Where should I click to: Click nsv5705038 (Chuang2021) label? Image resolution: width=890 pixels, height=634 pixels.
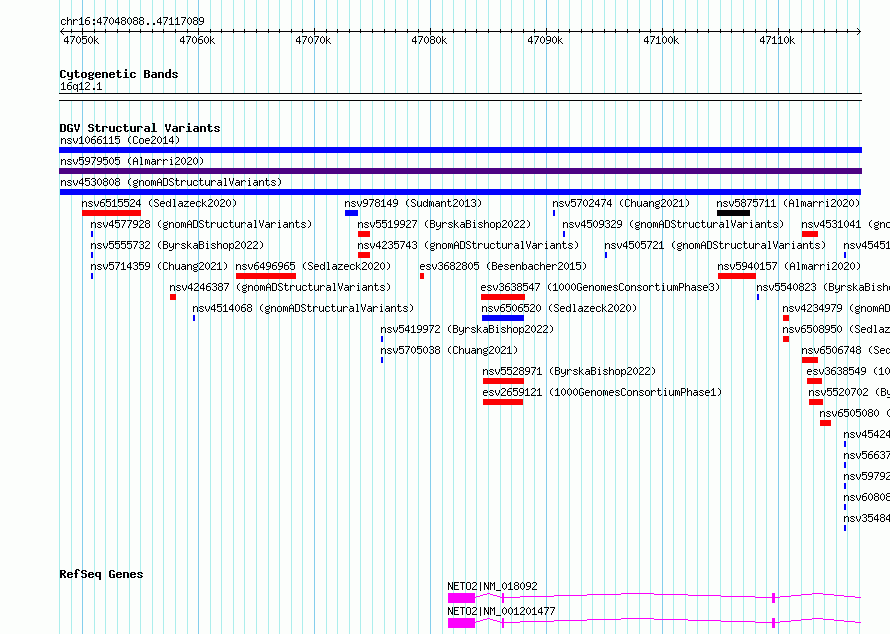tap(449, 350)
